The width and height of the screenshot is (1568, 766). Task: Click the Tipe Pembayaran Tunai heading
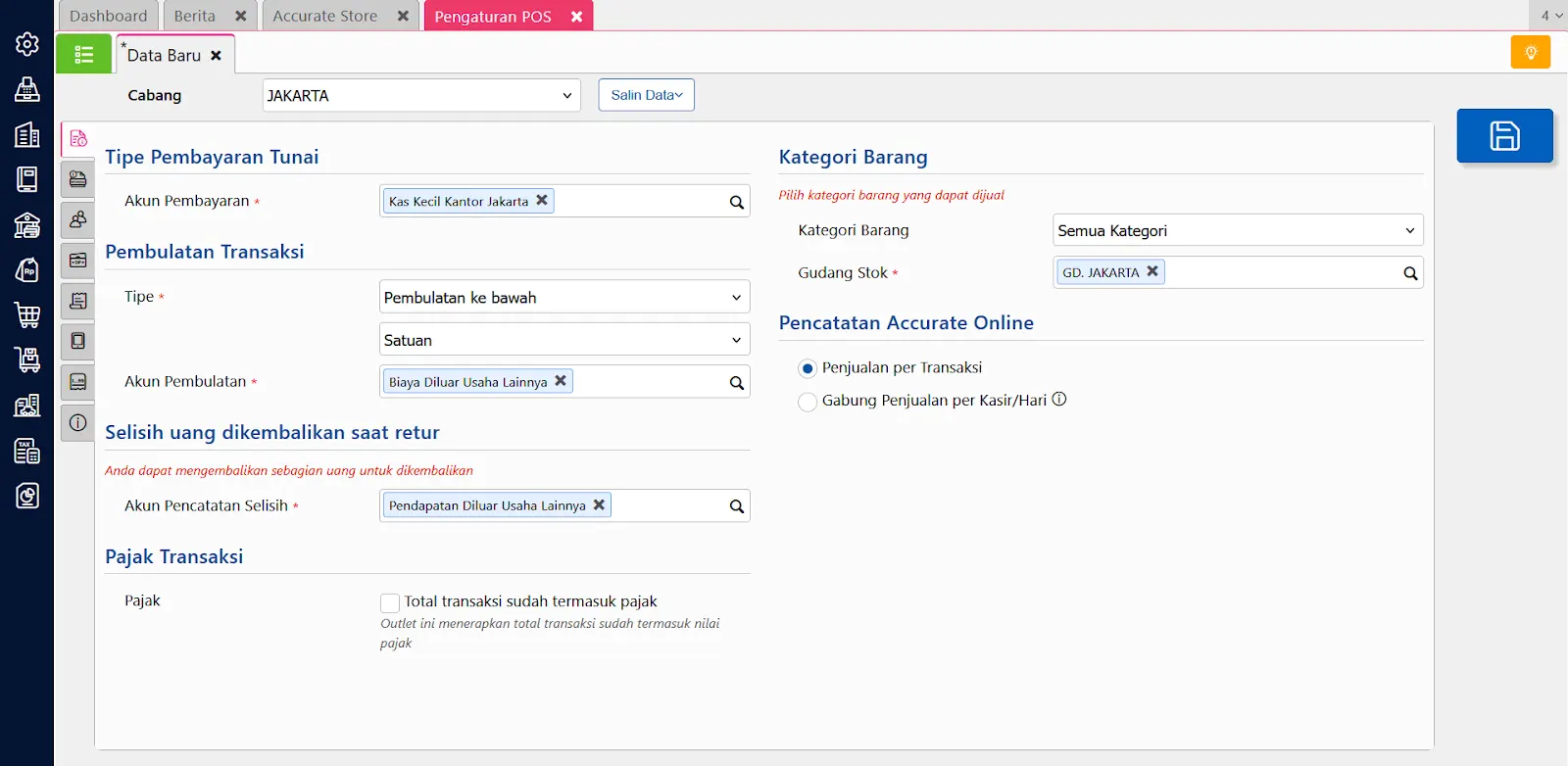click(212, 157)
